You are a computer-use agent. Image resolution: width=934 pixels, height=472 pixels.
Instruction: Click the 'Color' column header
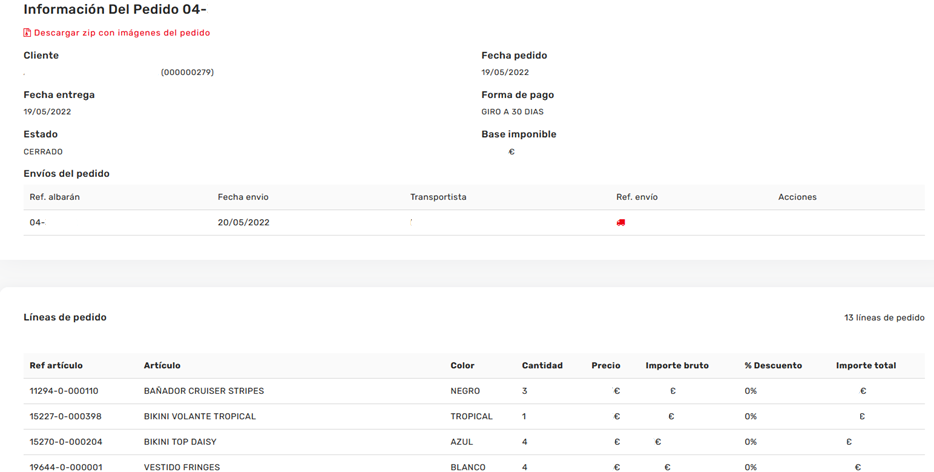[x=462, y=366]
